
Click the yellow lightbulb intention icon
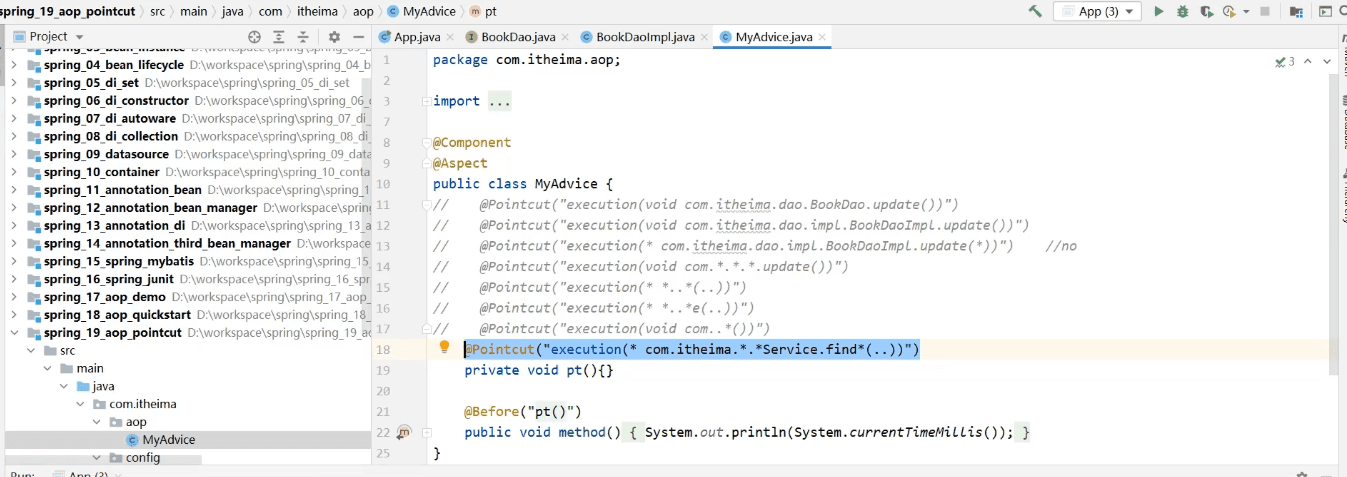point(445,348)
